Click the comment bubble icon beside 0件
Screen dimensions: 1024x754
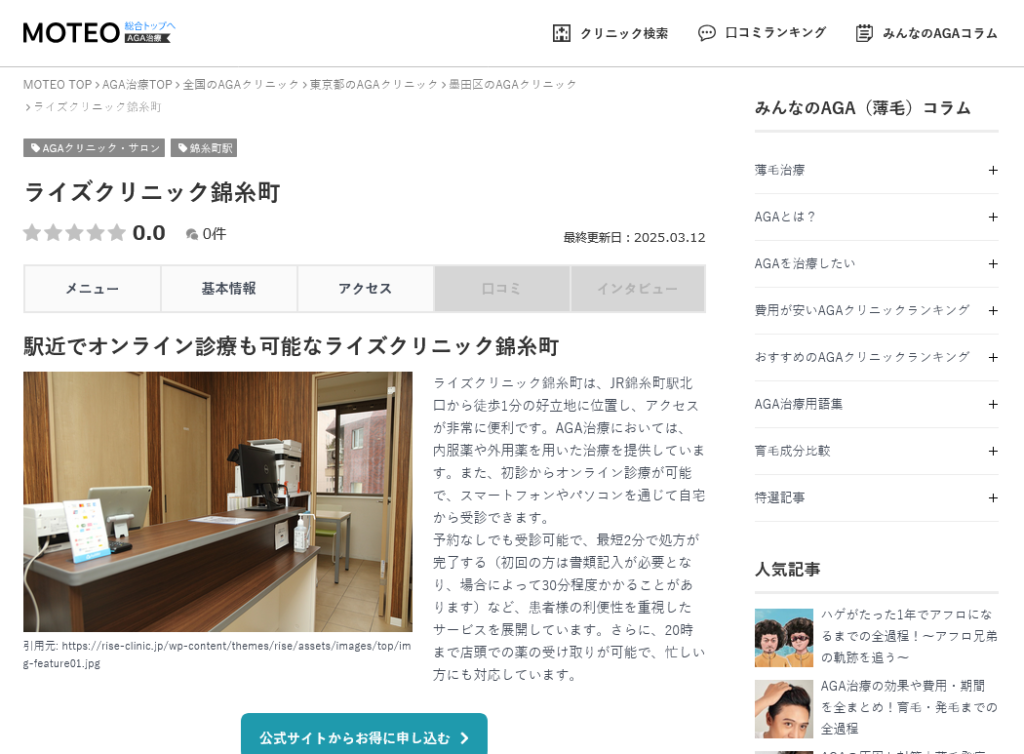(x=192, y=234)
